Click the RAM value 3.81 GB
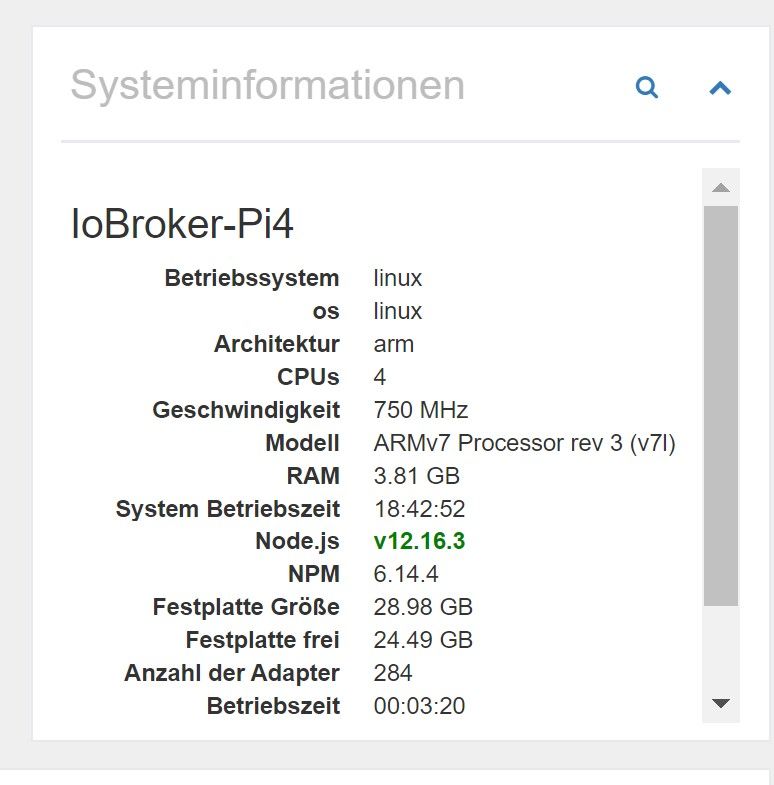The height and width of the screenshot is (785, 774). 417,476
